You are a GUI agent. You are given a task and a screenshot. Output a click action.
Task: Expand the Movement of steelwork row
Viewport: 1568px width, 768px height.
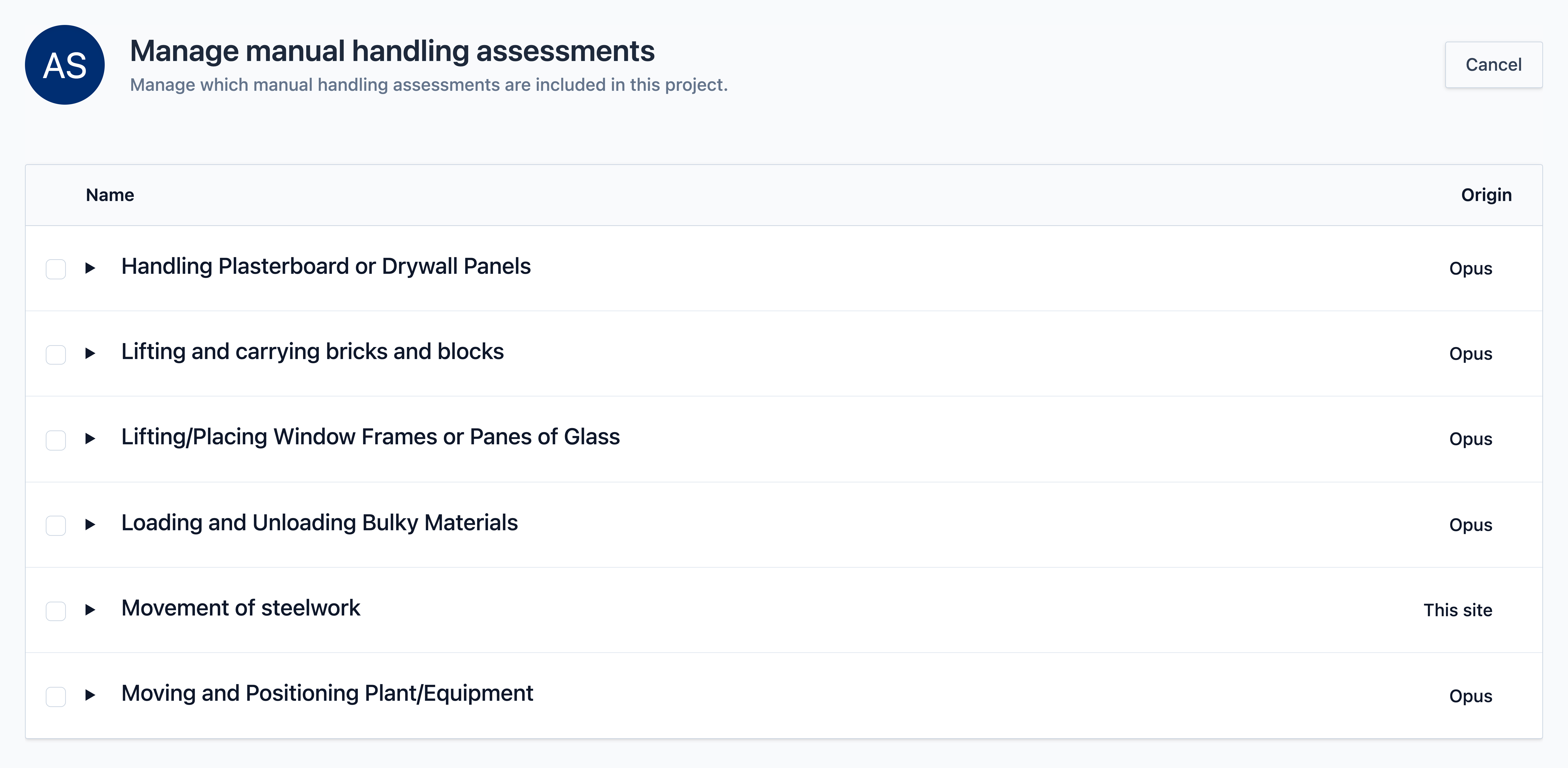[90, 609]
